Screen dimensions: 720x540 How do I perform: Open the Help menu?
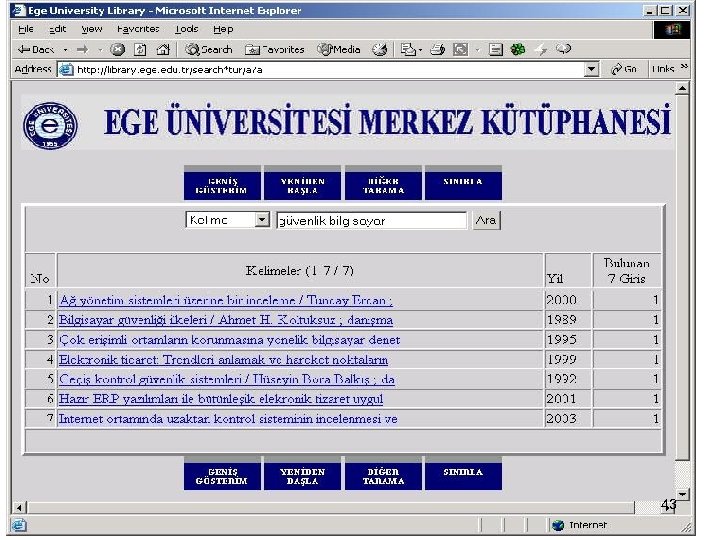tap(223, 29)
